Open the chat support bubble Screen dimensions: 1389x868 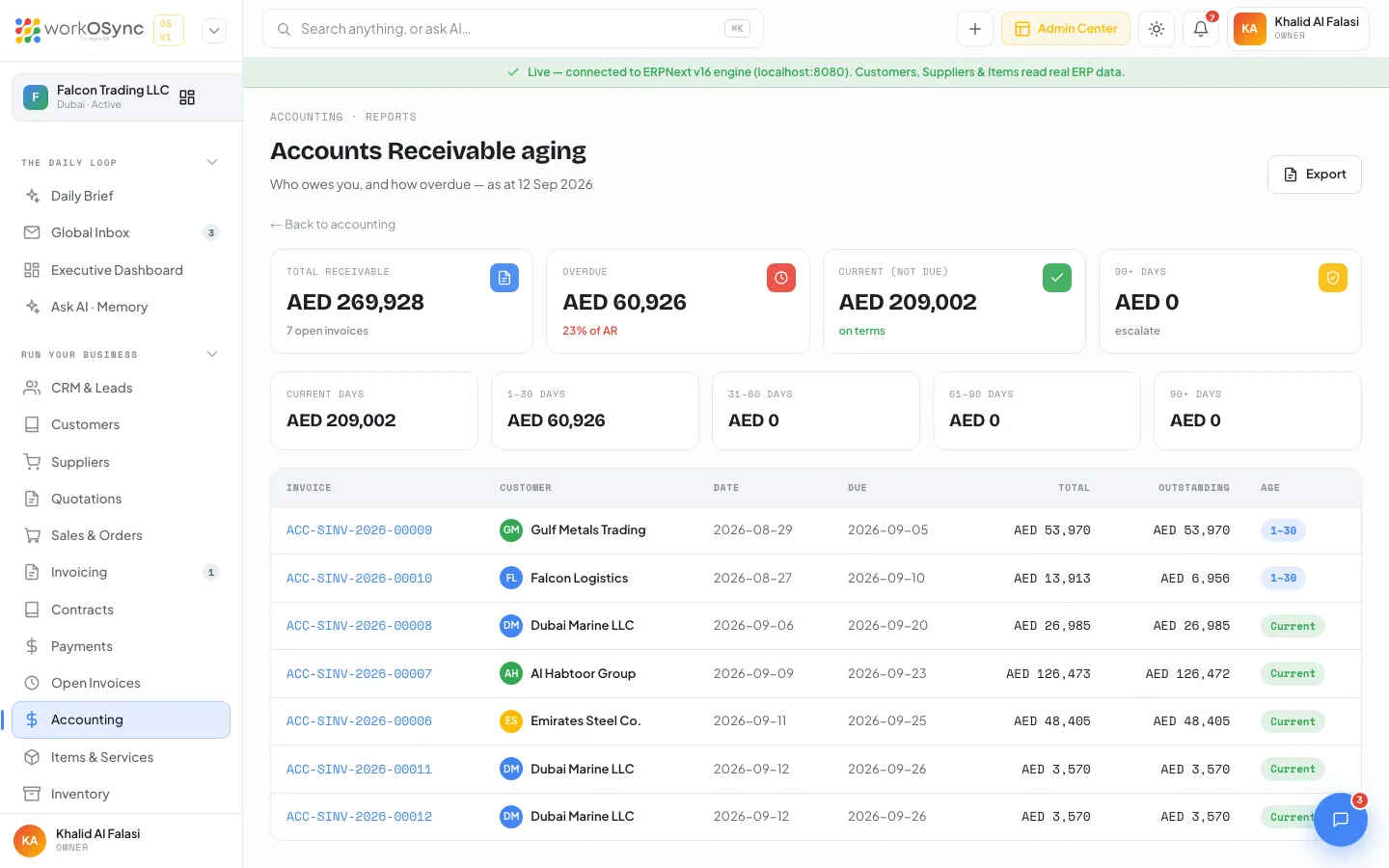coord(1341,820)
